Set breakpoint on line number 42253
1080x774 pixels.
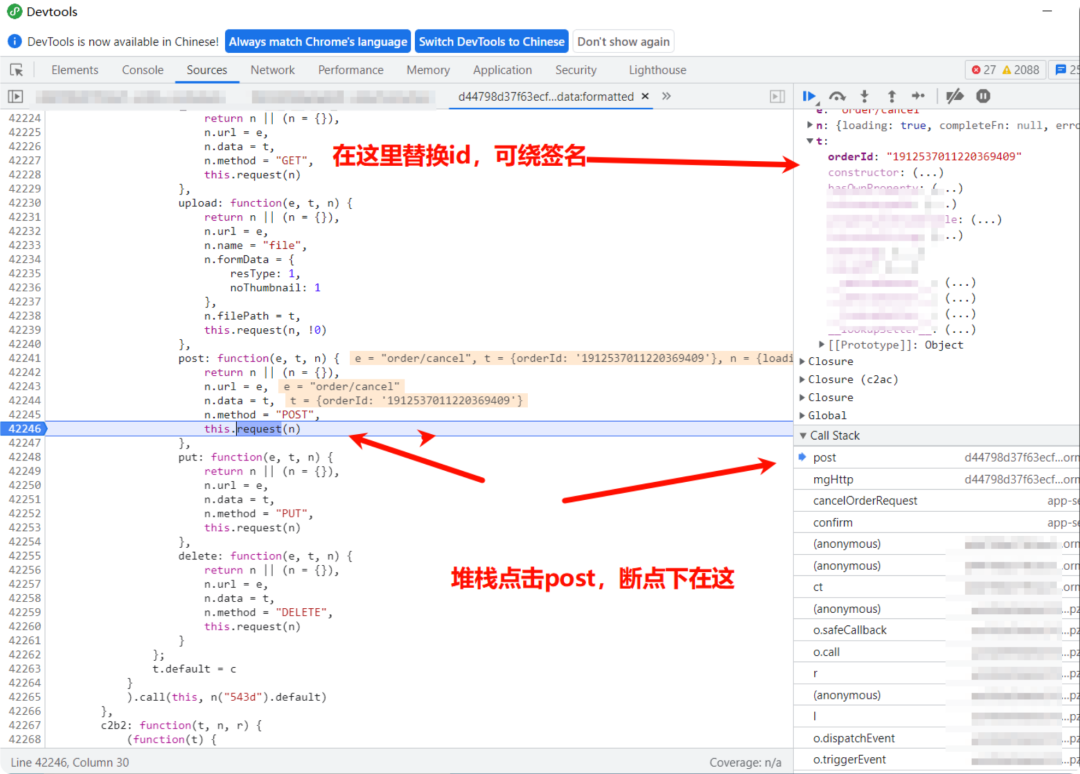pos(25,527)
